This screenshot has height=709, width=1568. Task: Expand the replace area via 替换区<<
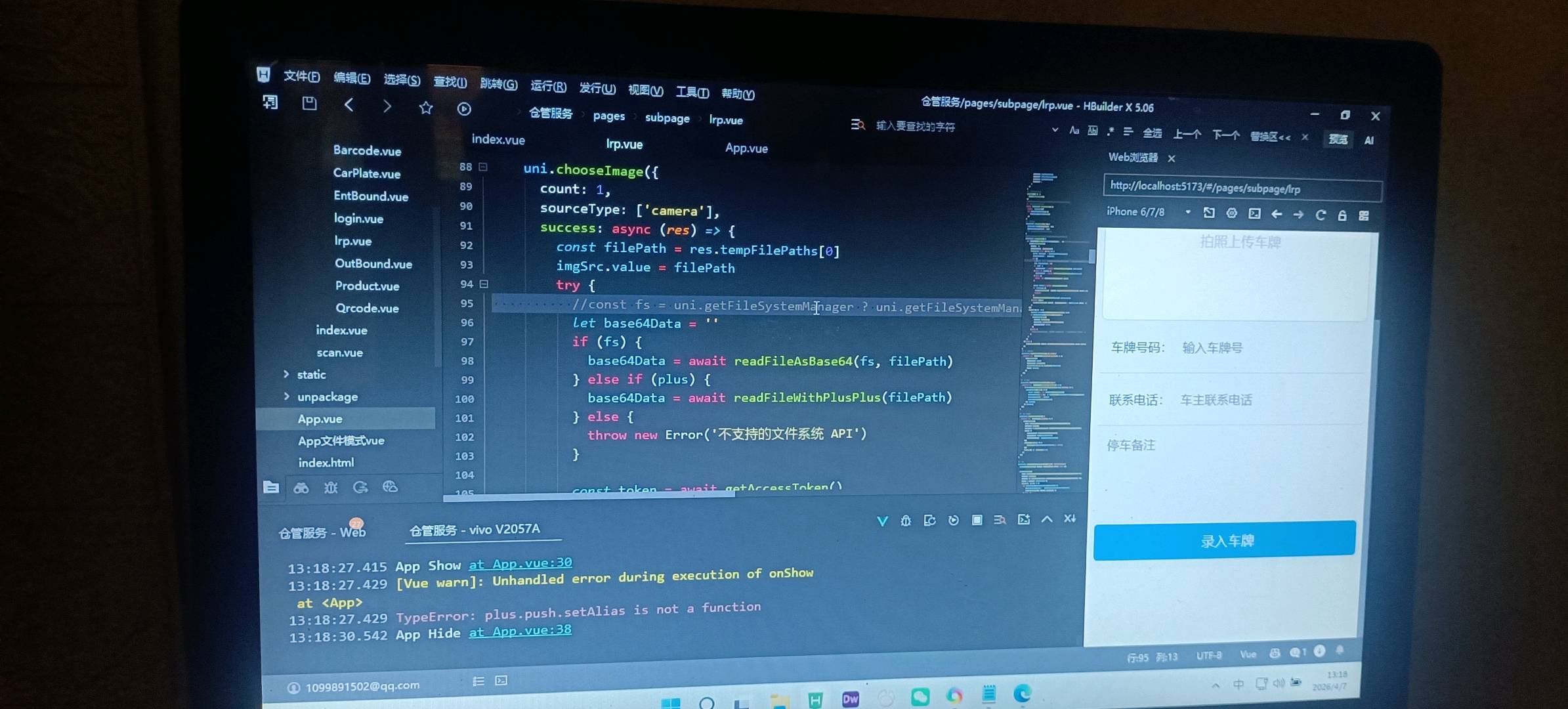(1270, 137)
